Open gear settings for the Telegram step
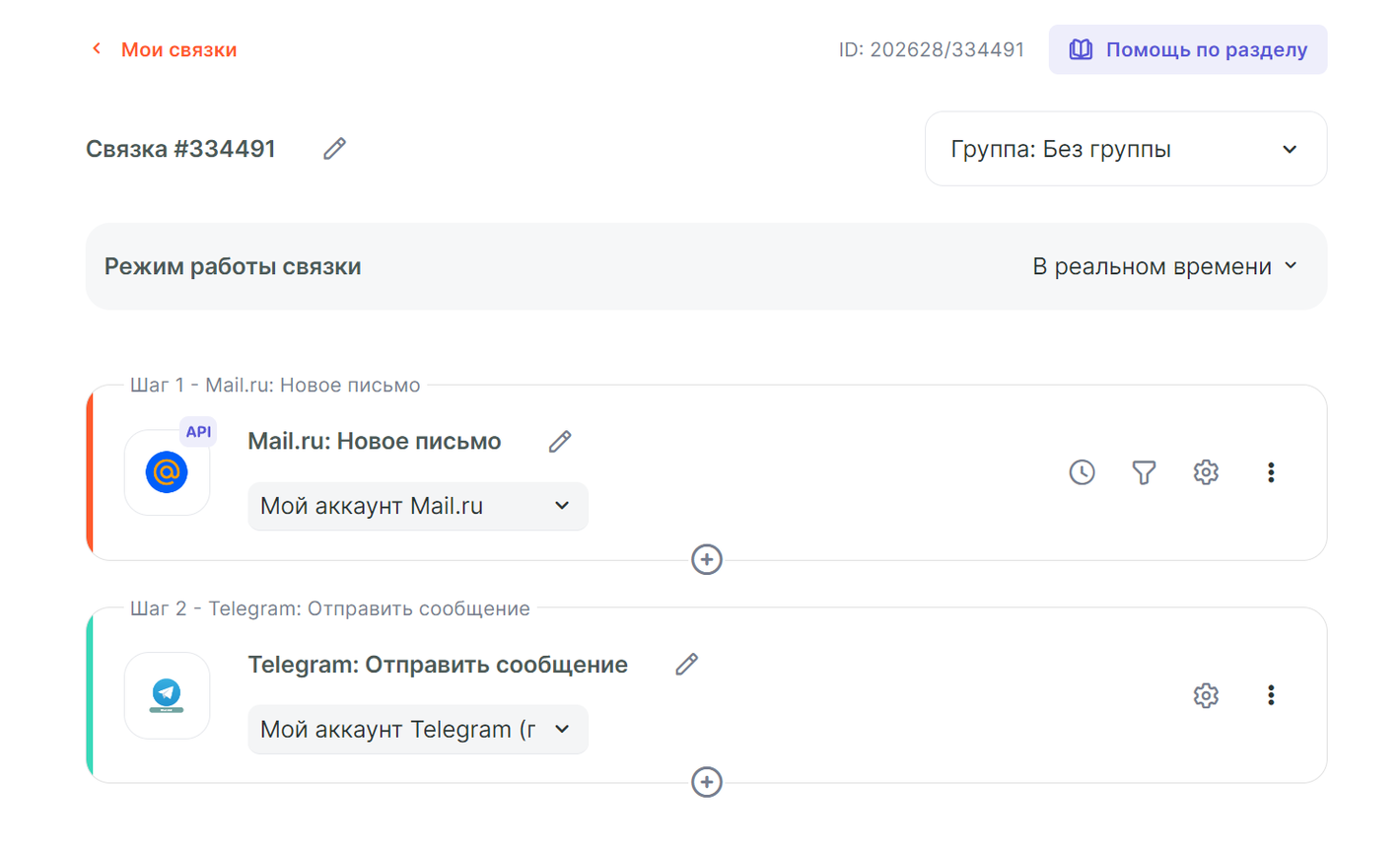1400x855 pixels. pos(1206,695)
